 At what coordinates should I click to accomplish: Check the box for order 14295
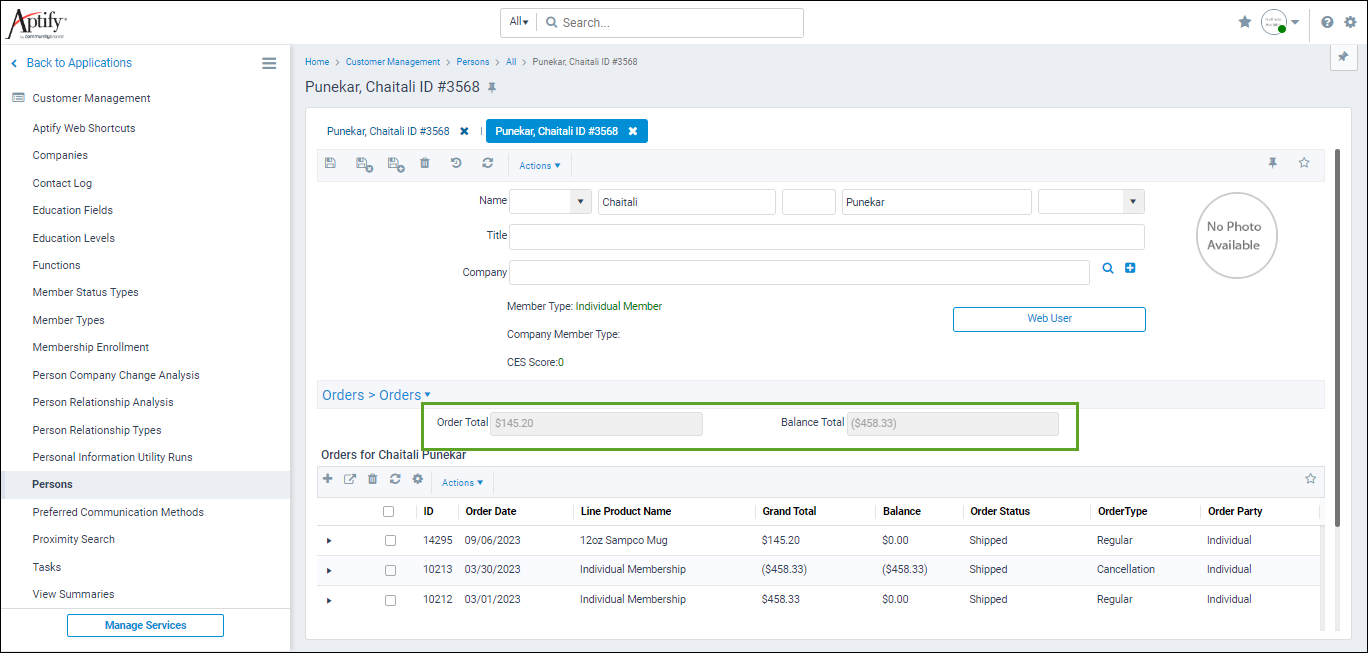coord(390,540)
